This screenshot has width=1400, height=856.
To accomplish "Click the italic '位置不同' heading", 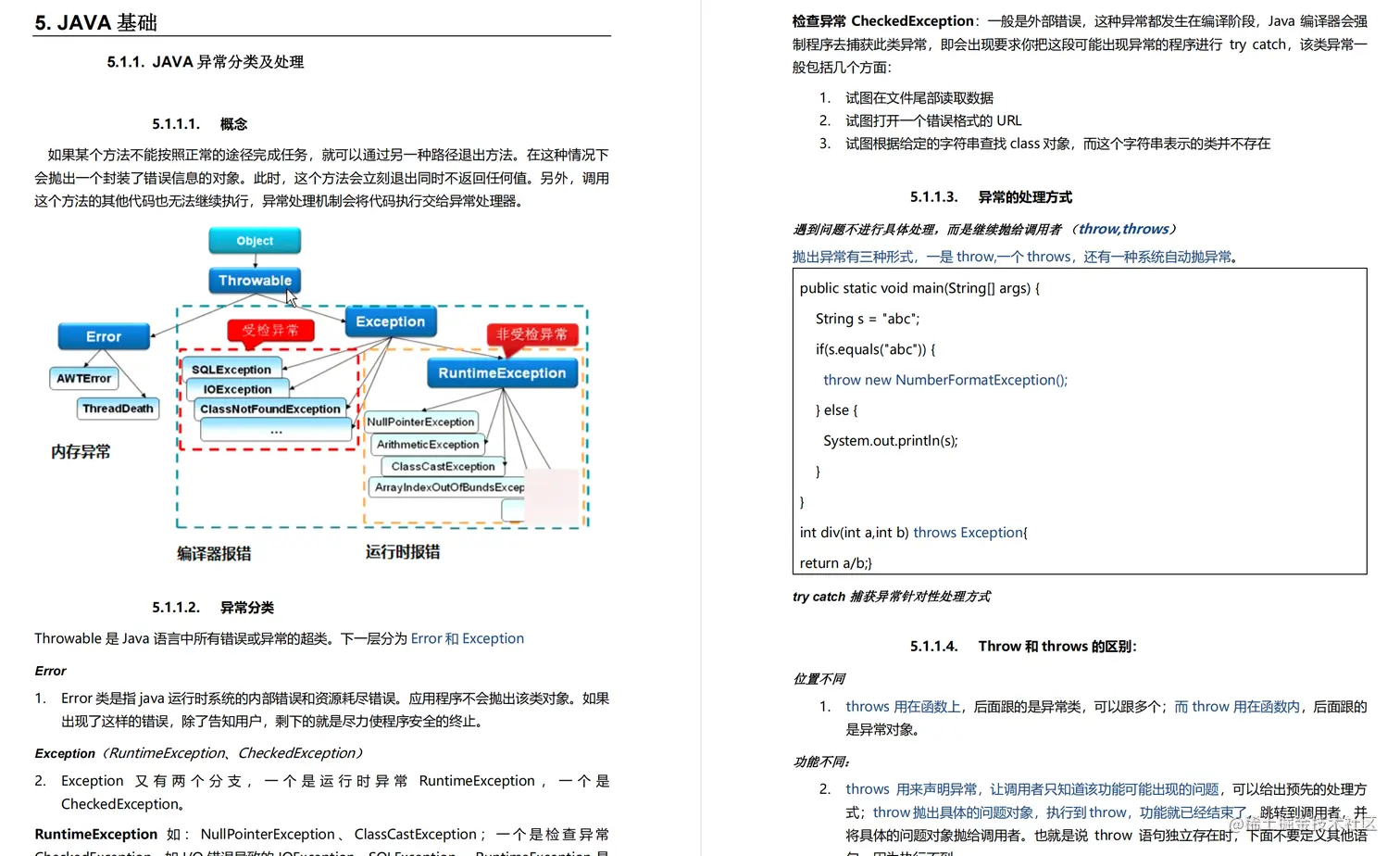I will (819, 679).
